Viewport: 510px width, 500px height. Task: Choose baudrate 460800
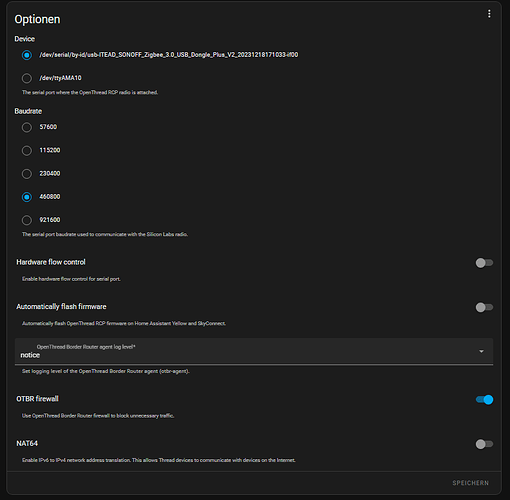[x=27, y=197]
